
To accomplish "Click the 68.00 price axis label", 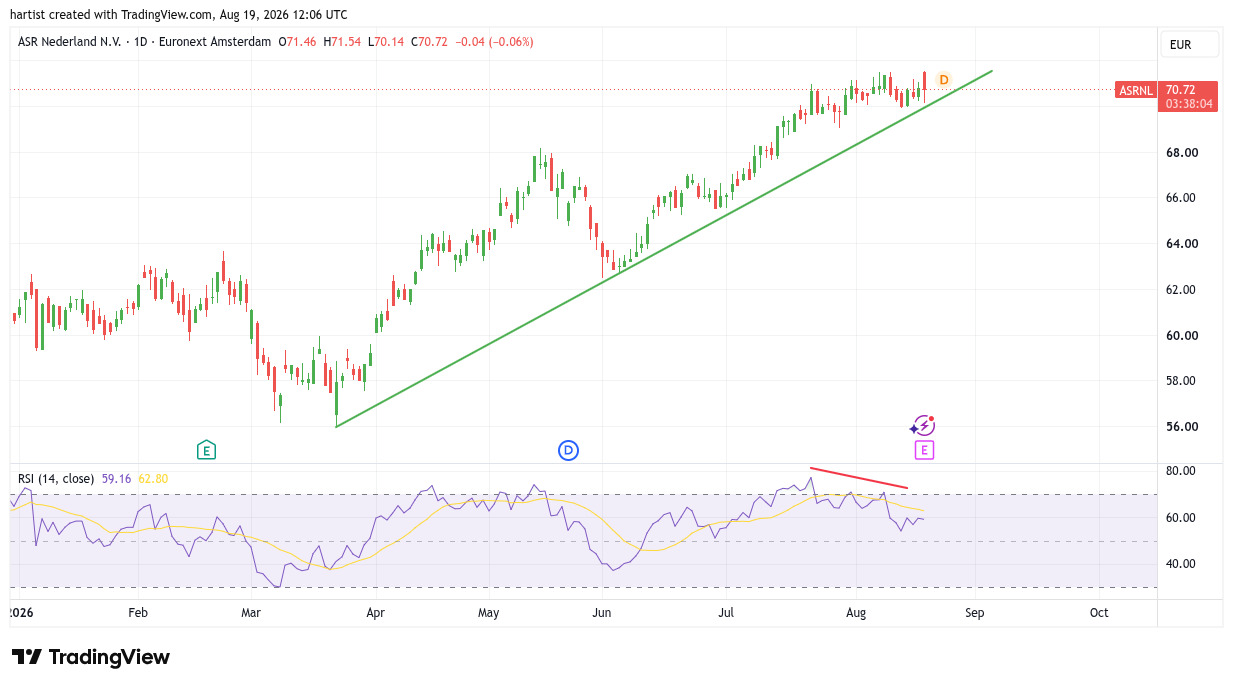I will [x=1182, y=153].
